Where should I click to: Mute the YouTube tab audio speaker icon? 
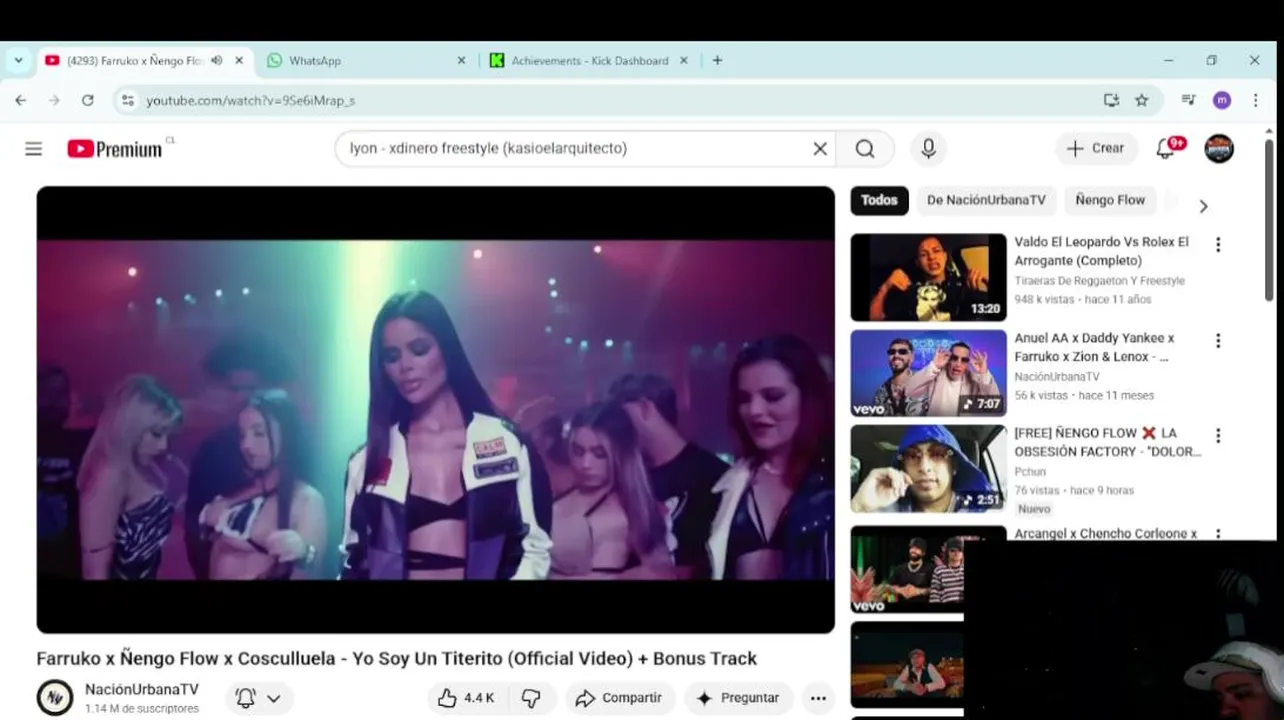tap(217, 60)
